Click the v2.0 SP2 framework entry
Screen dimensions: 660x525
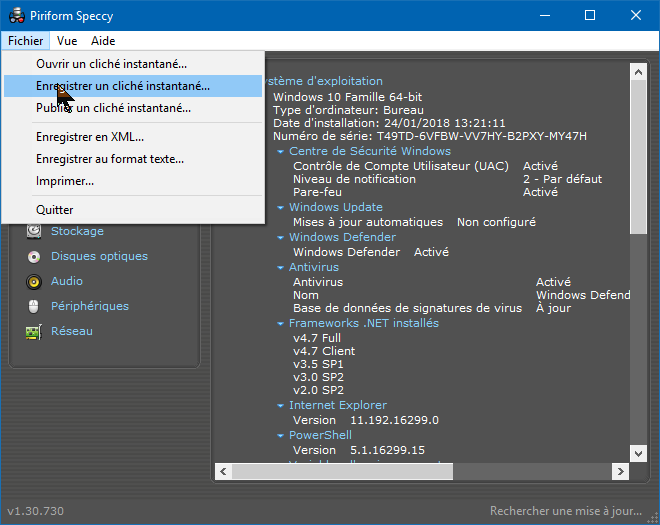(x=318, y=390)
